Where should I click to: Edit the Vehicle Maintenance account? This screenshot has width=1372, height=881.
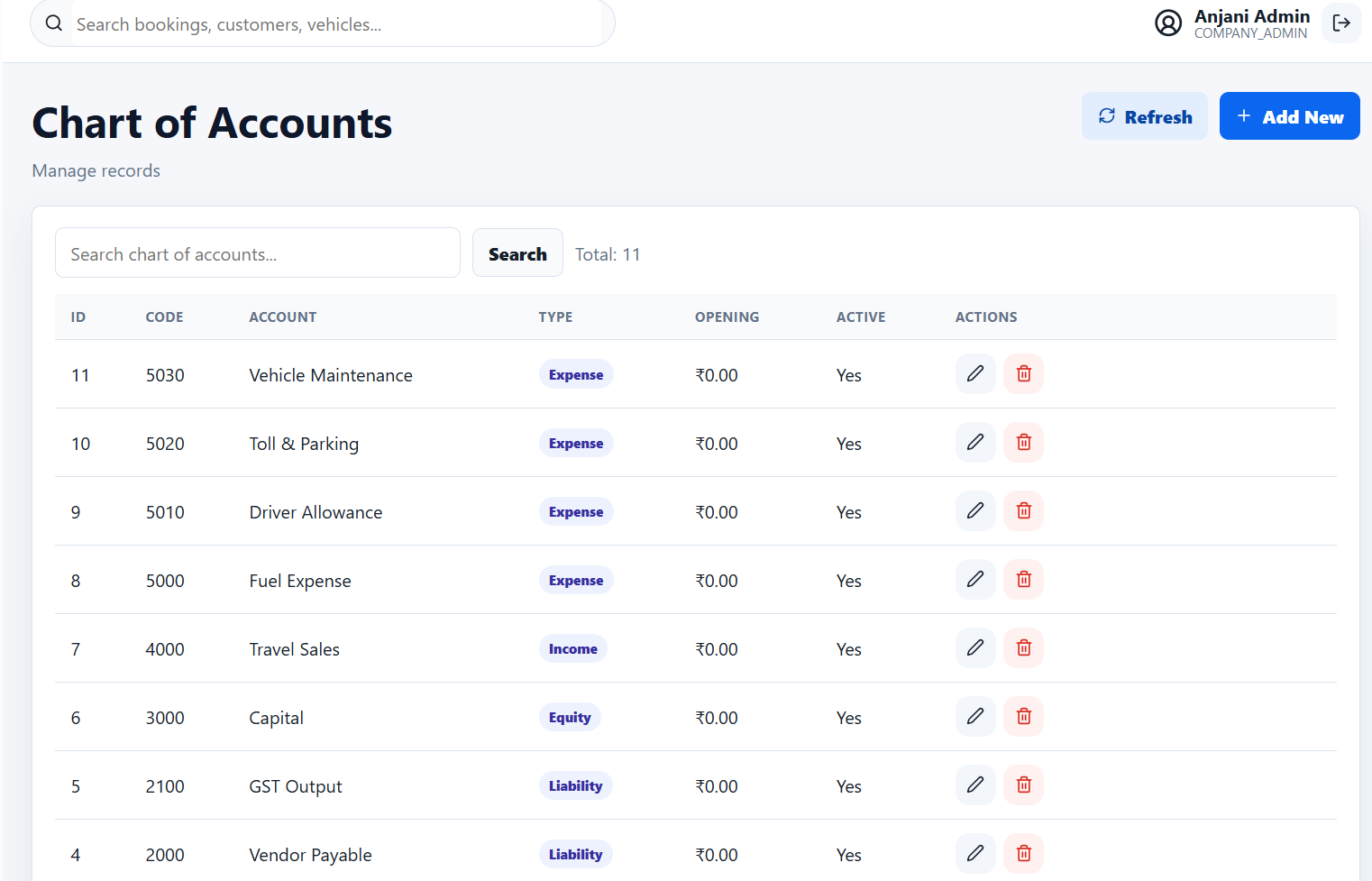pos(975,374)
